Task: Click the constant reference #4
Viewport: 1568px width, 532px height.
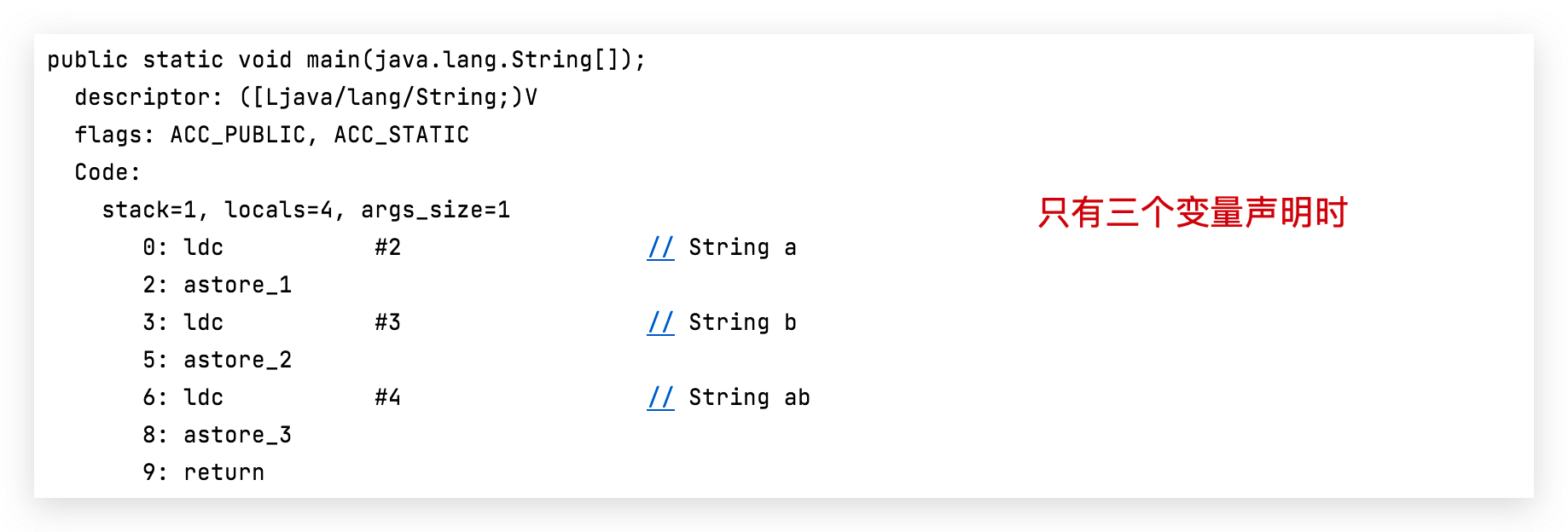Action: [387, 397]
